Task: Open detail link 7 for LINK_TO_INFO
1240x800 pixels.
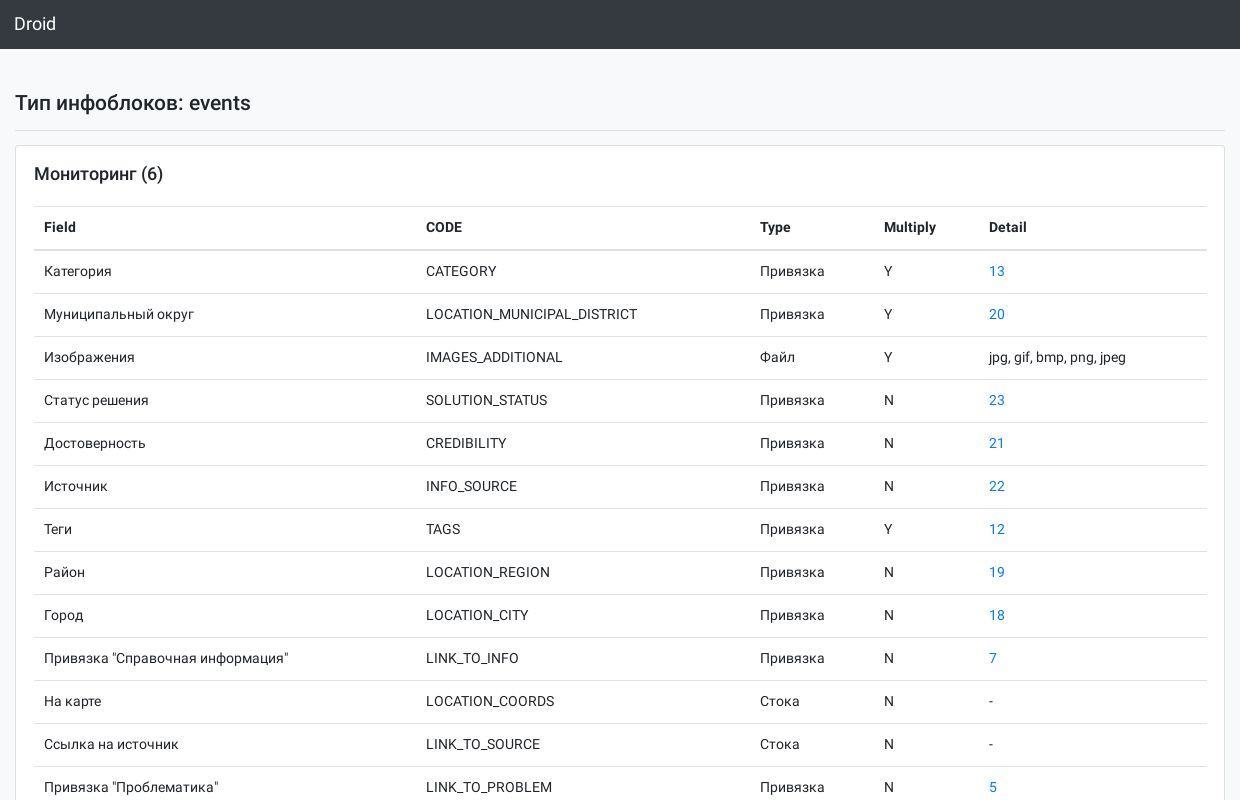Action: click(993, 658)
